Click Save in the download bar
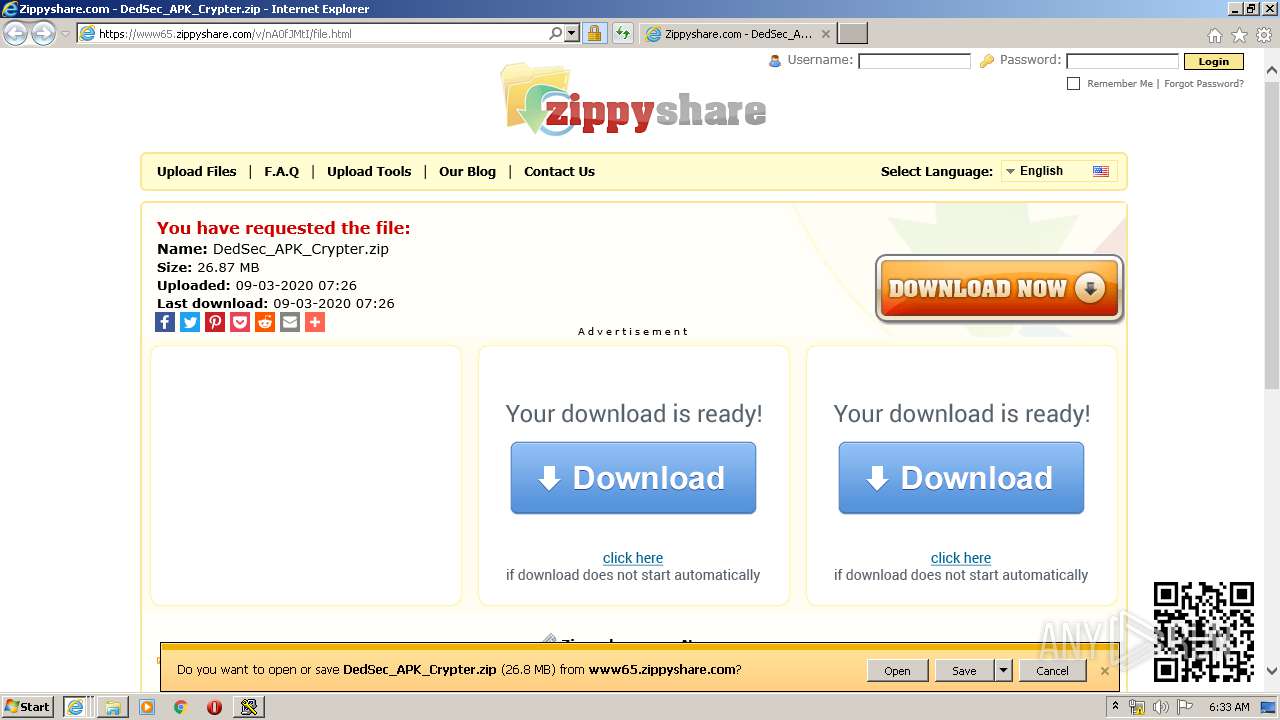The height and width of the screenshot is (720, 1280). pyautogui.click(x=965, y=671)
